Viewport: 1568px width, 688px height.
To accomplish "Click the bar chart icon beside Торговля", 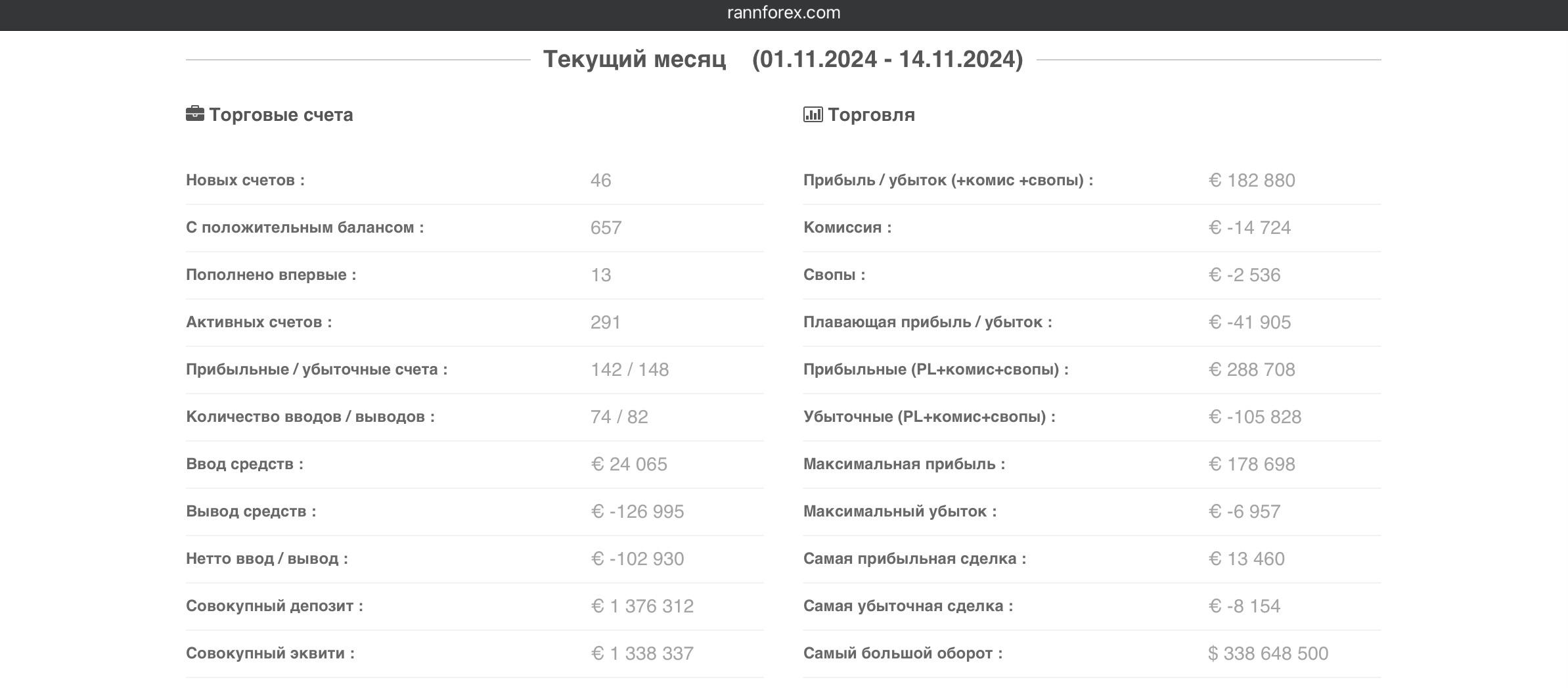I will (813, 114).
